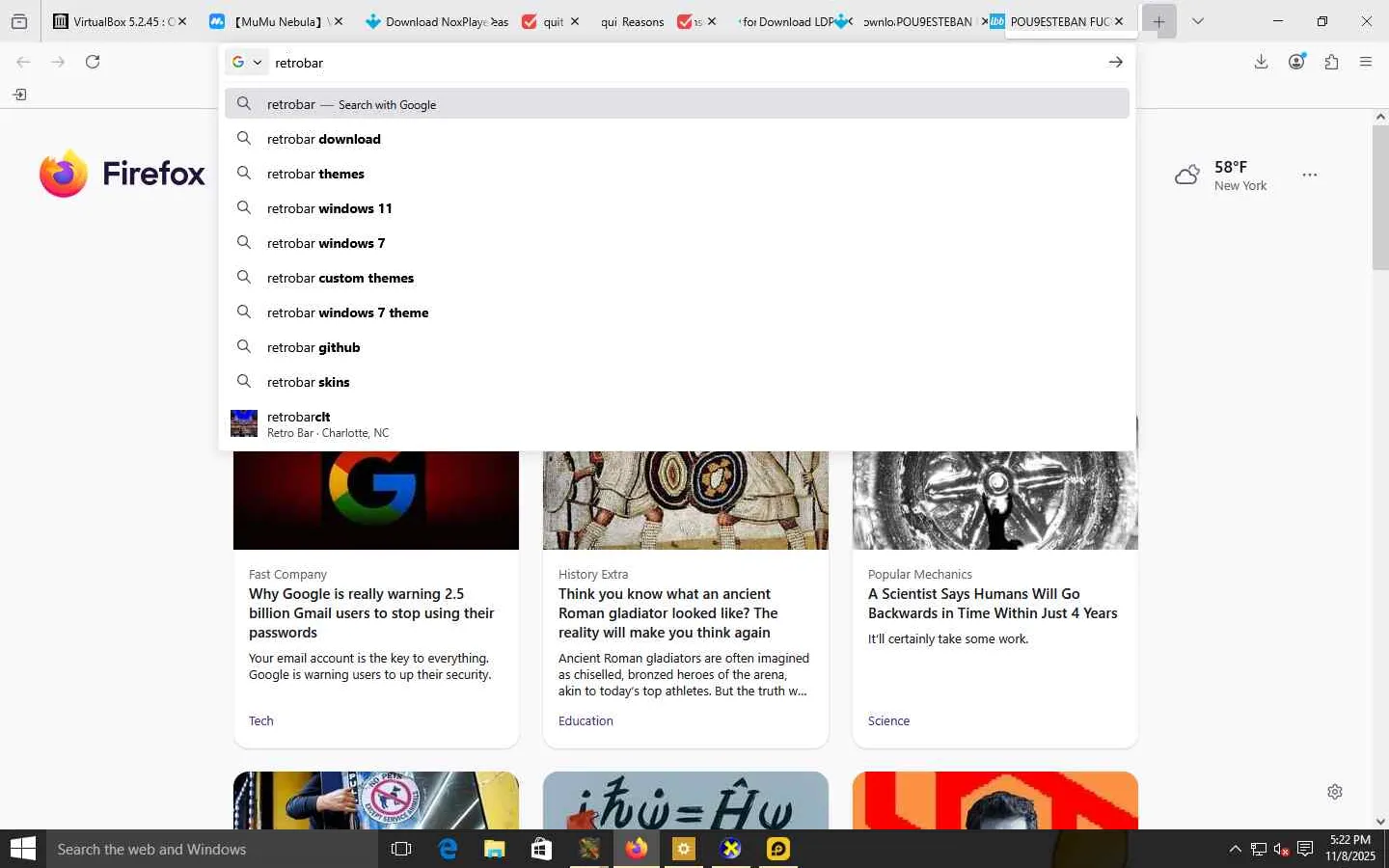The height and width of the screenshot is (868, 1389).
Task: Open the Gmail passwords warning article
Action: coord(371,613)
